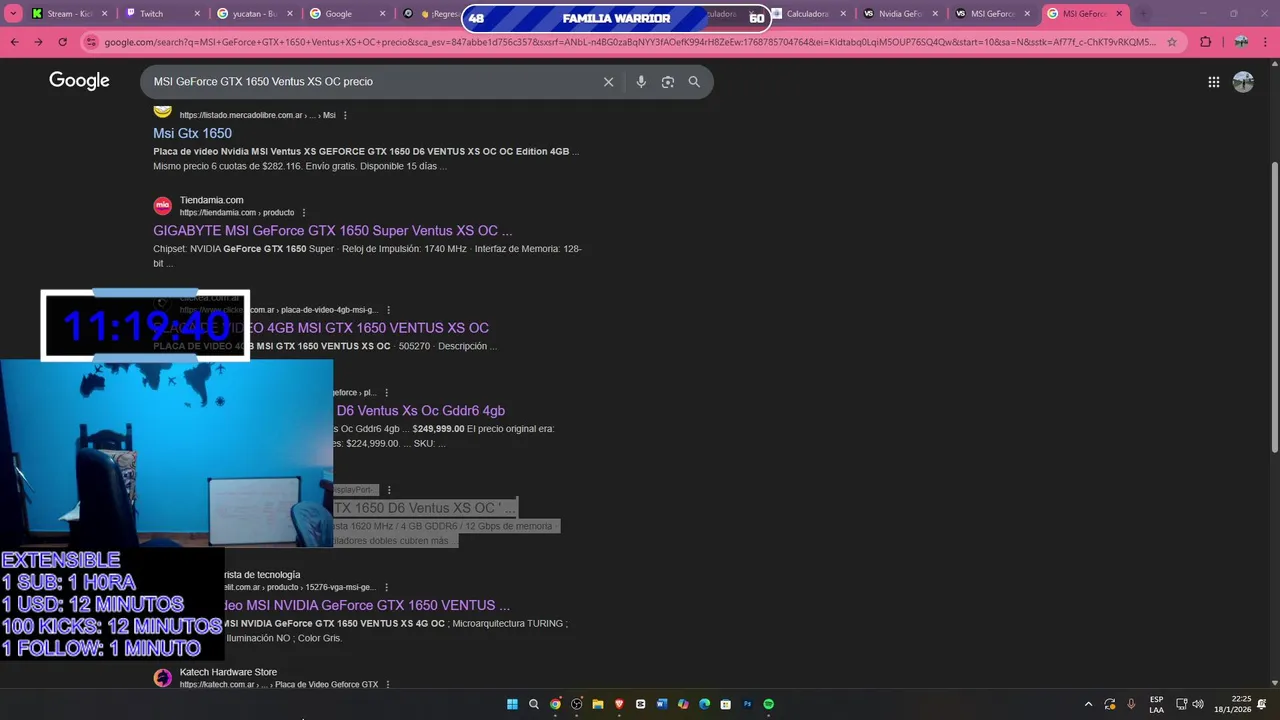Open new tab with plus button
This screenshot has width=1280, height=720.
pyautogui.click(x=1144, y=14)
